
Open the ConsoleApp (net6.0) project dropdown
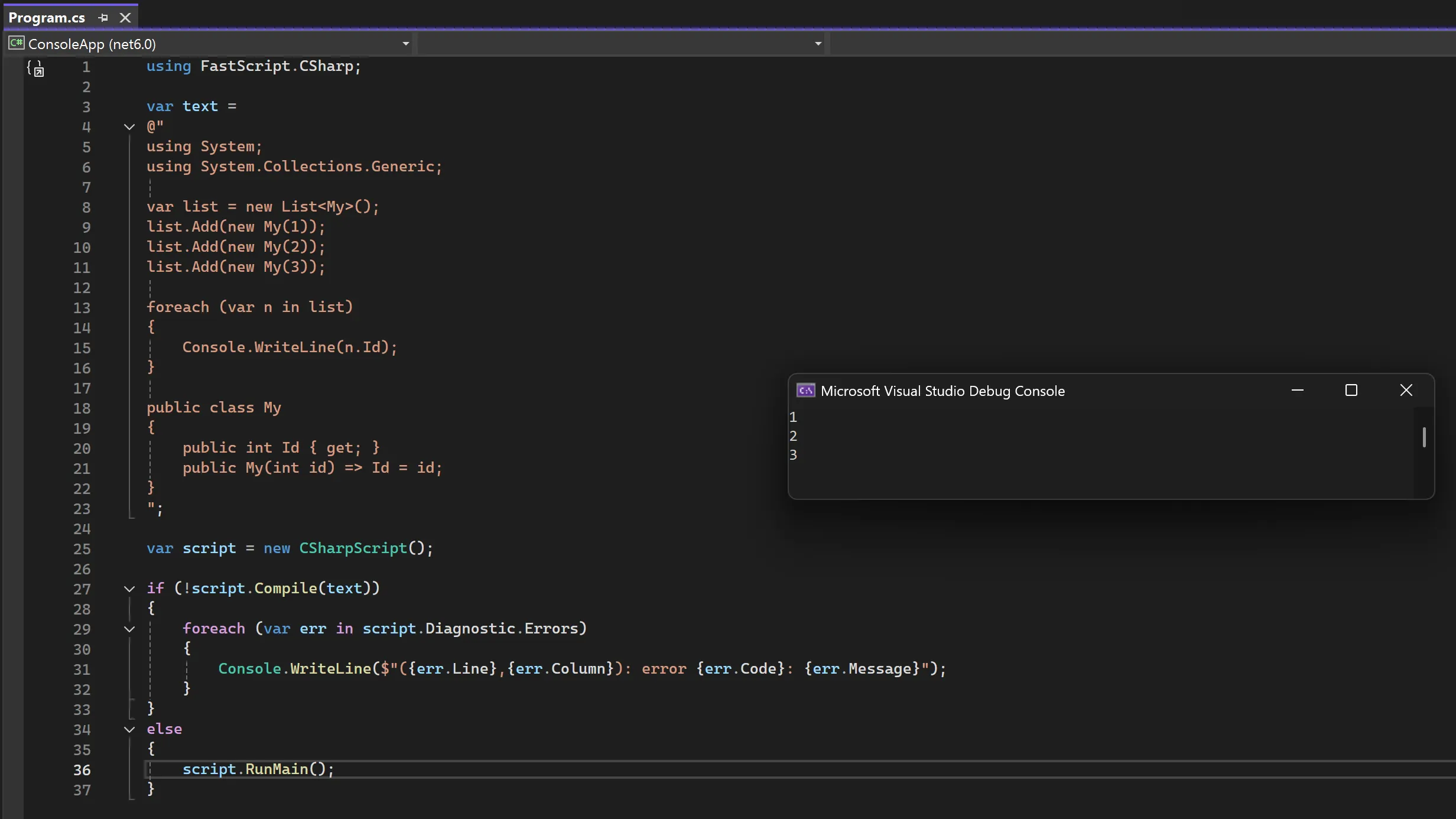click(405, 44)
